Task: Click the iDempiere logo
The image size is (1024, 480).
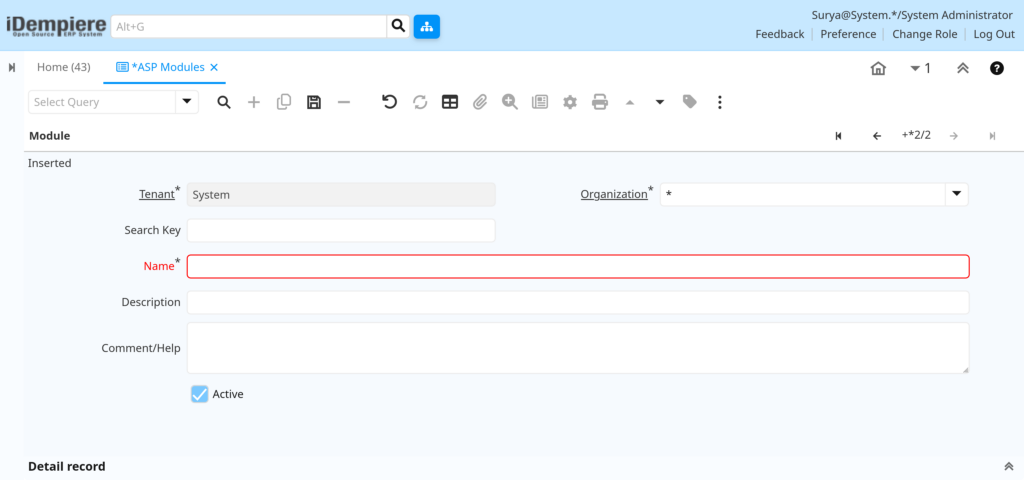Action: click(56, 26)
